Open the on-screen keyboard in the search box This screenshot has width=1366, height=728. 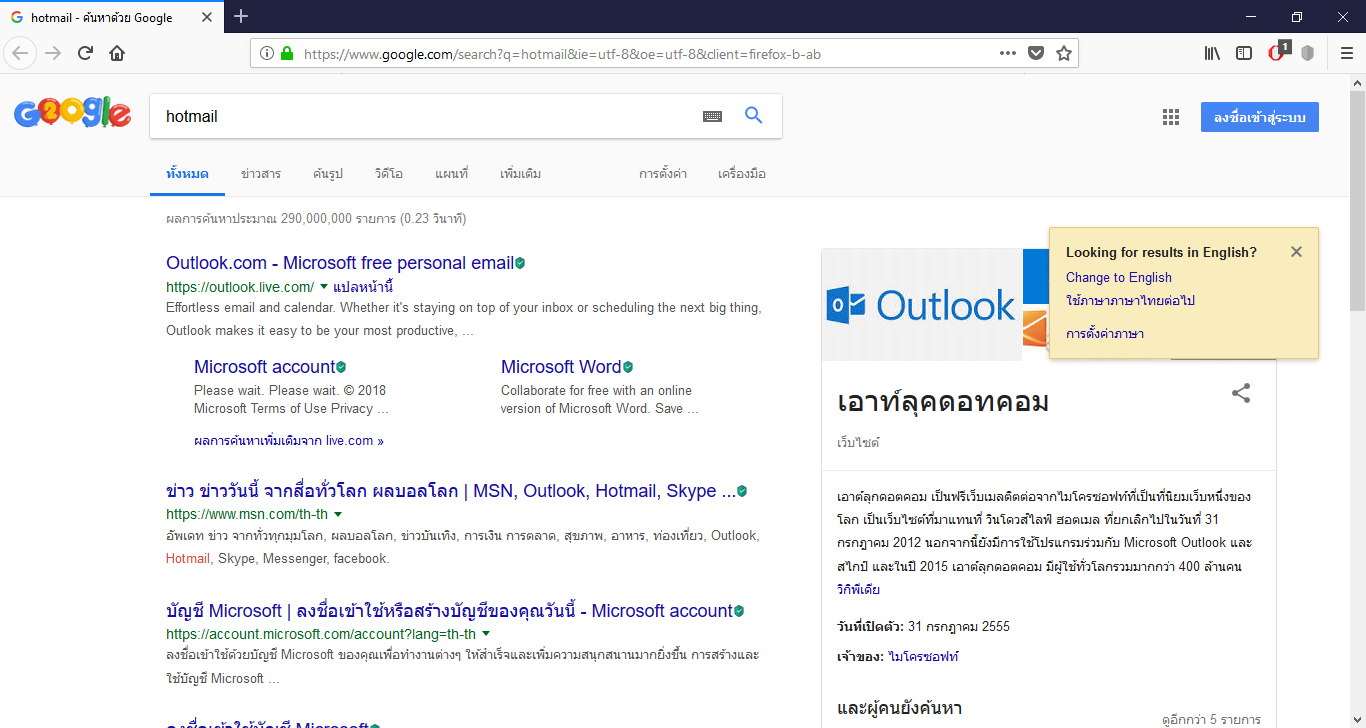[x=712, y=117]
